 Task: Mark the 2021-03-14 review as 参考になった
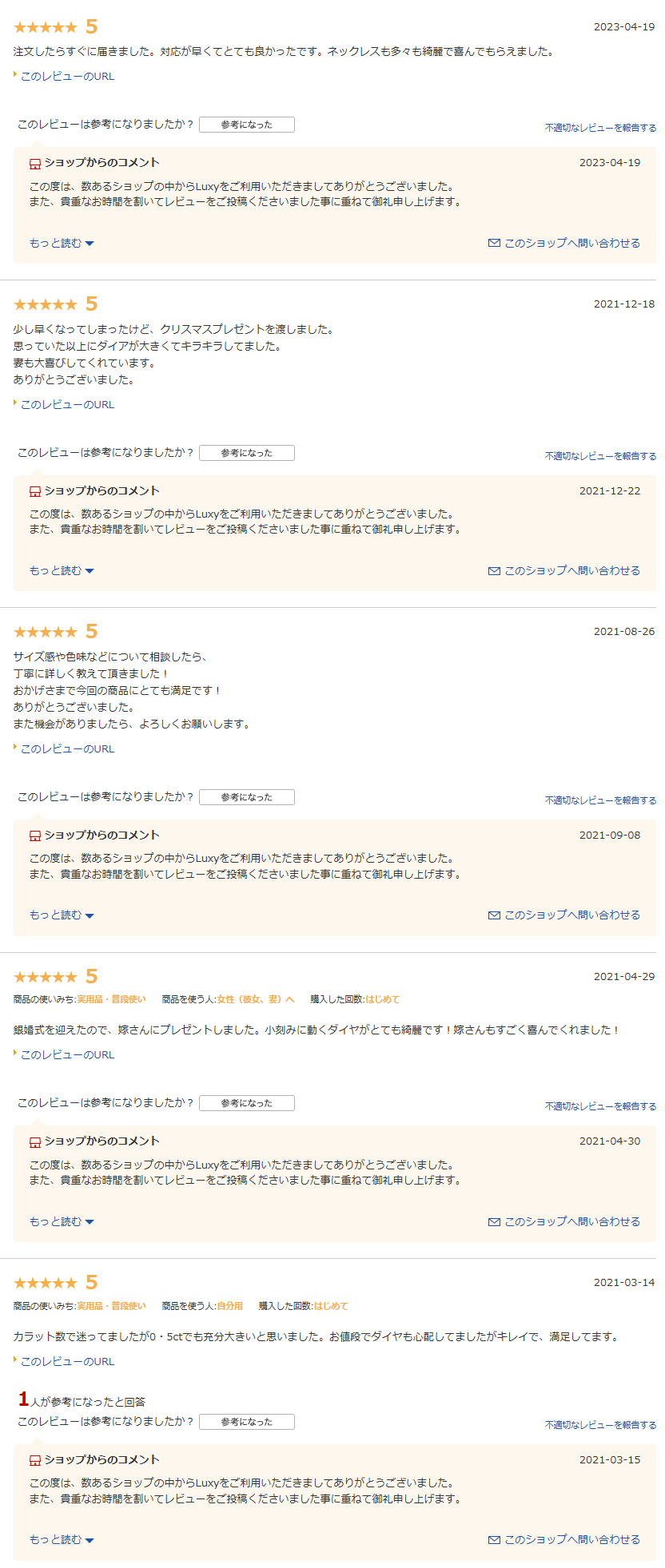(247, 1422)
